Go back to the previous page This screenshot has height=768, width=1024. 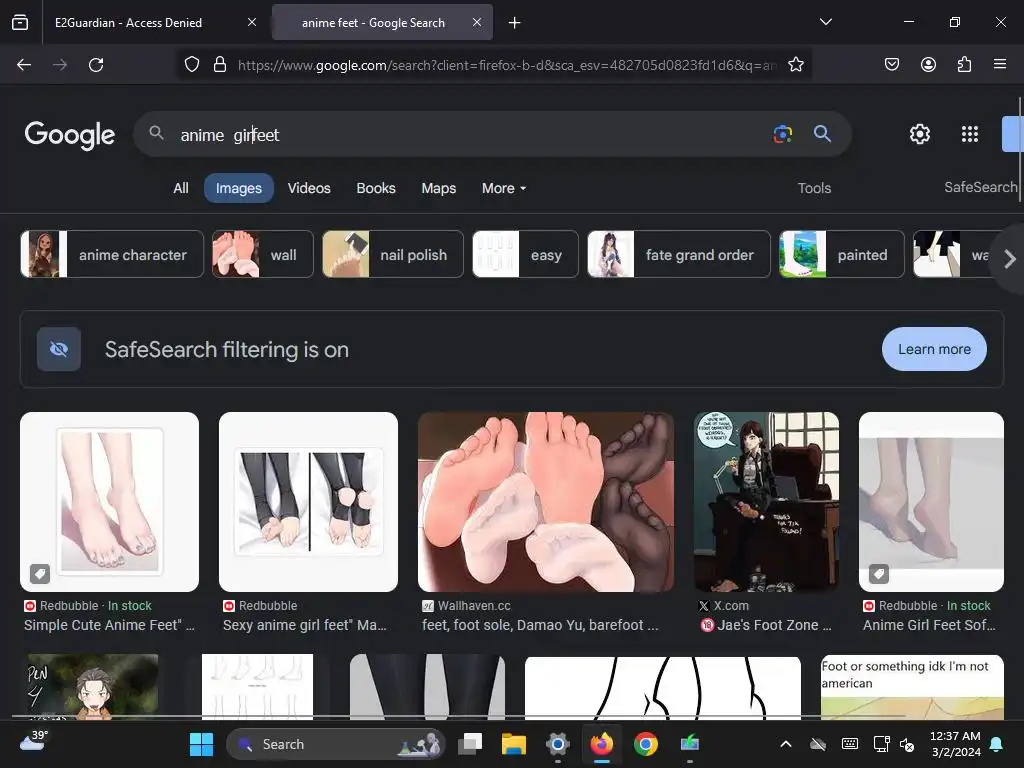(x=24, y=65)
